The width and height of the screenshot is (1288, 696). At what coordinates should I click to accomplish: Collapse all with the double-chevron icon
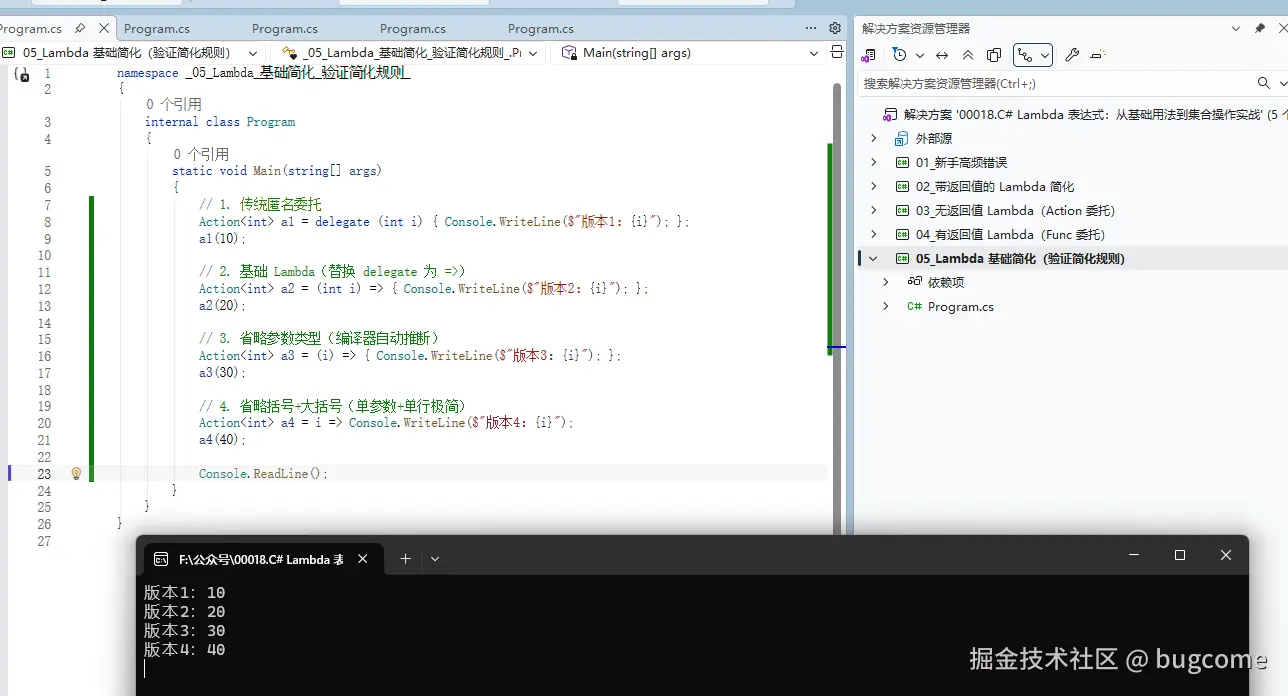pyautogui.click(x=968, y=55)
